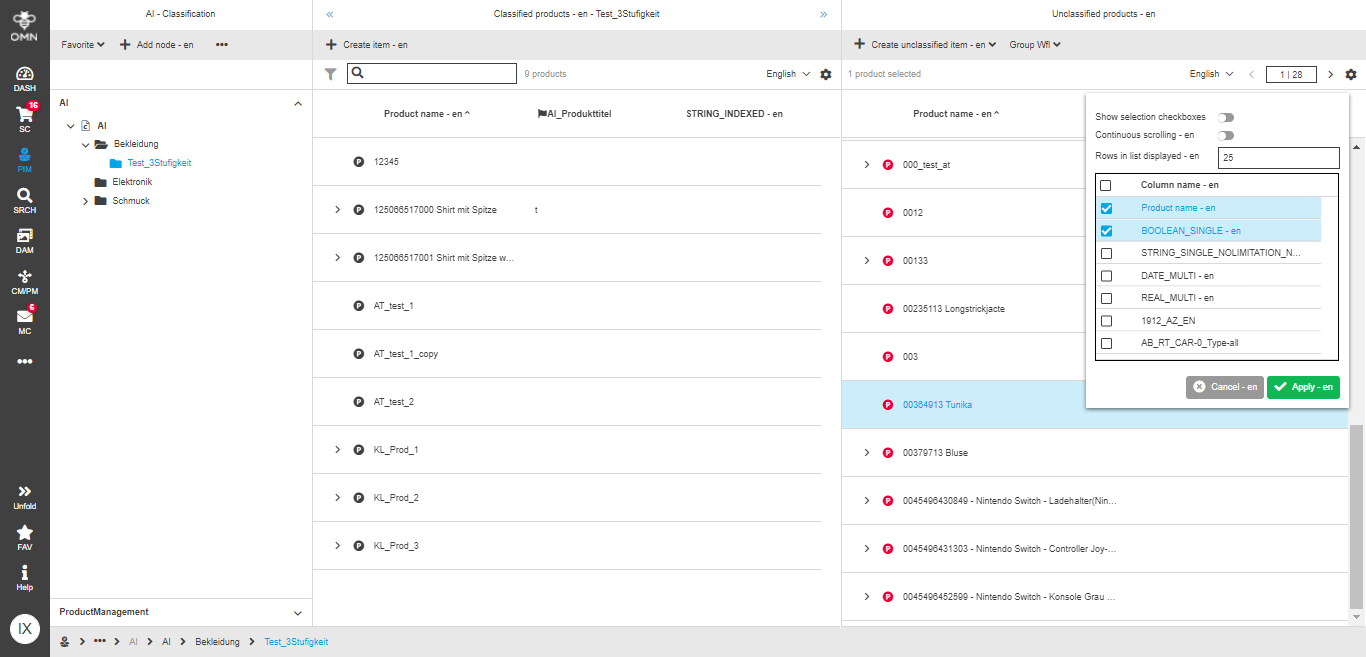Viewport: 1366px width, 657px height.
Task: Open the three-dot menu next to Add node
Action: [222, 44]
